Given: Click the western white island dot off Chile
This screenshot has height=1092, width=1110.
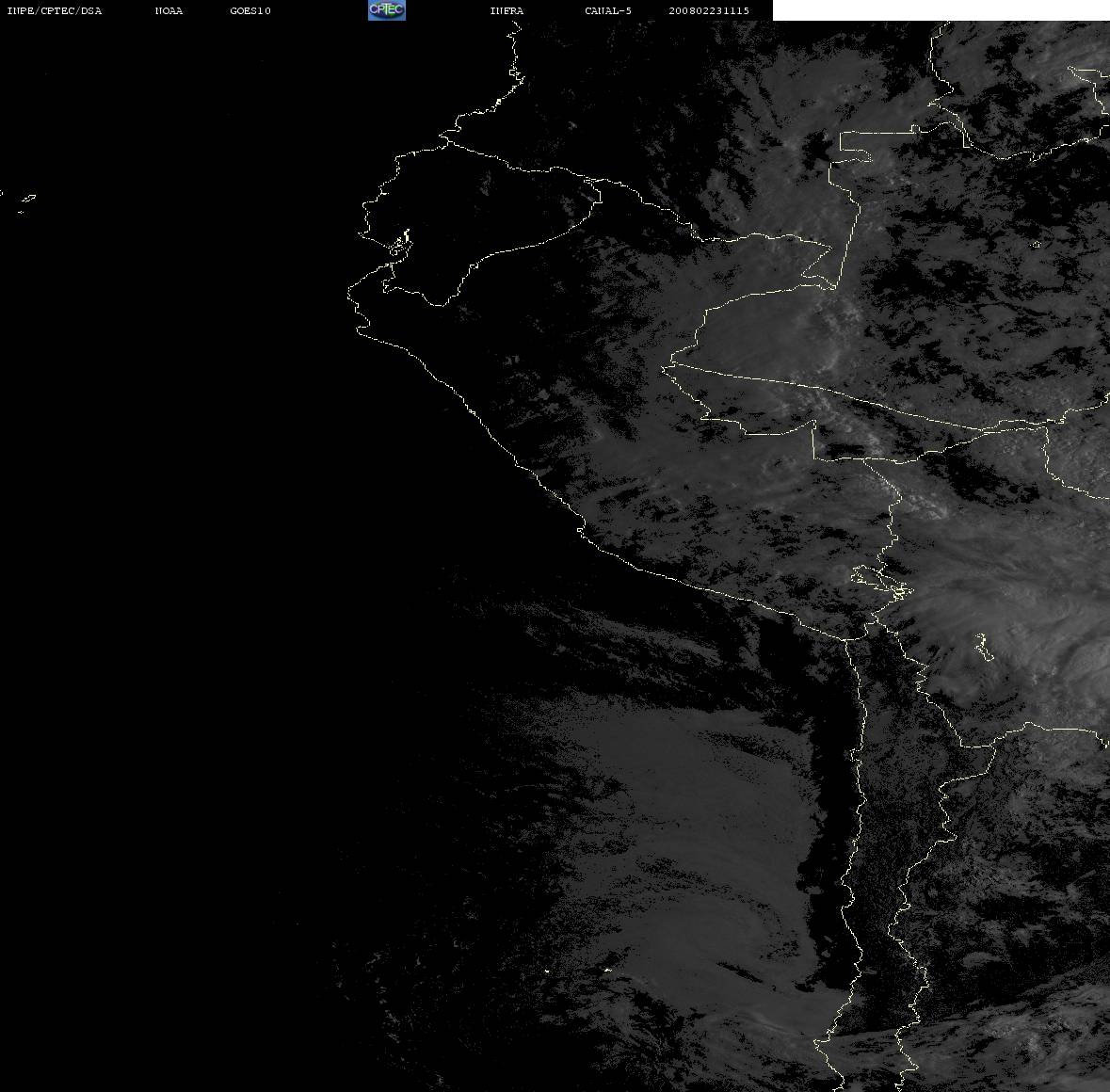Looking at the screenshot, I should 546,971.
